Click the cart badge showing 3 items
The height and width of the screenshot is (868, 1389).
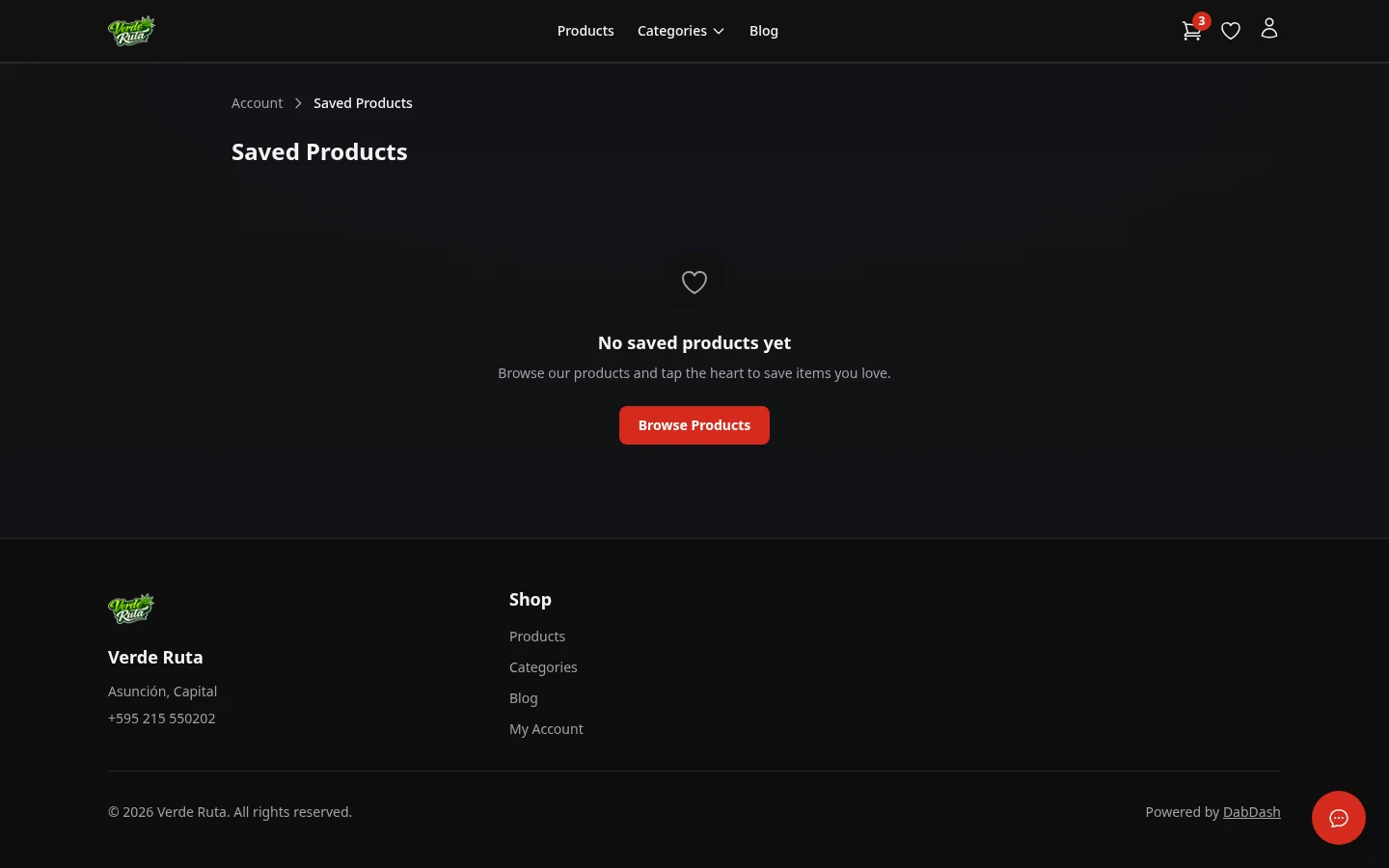click(x=1202, y=20)
